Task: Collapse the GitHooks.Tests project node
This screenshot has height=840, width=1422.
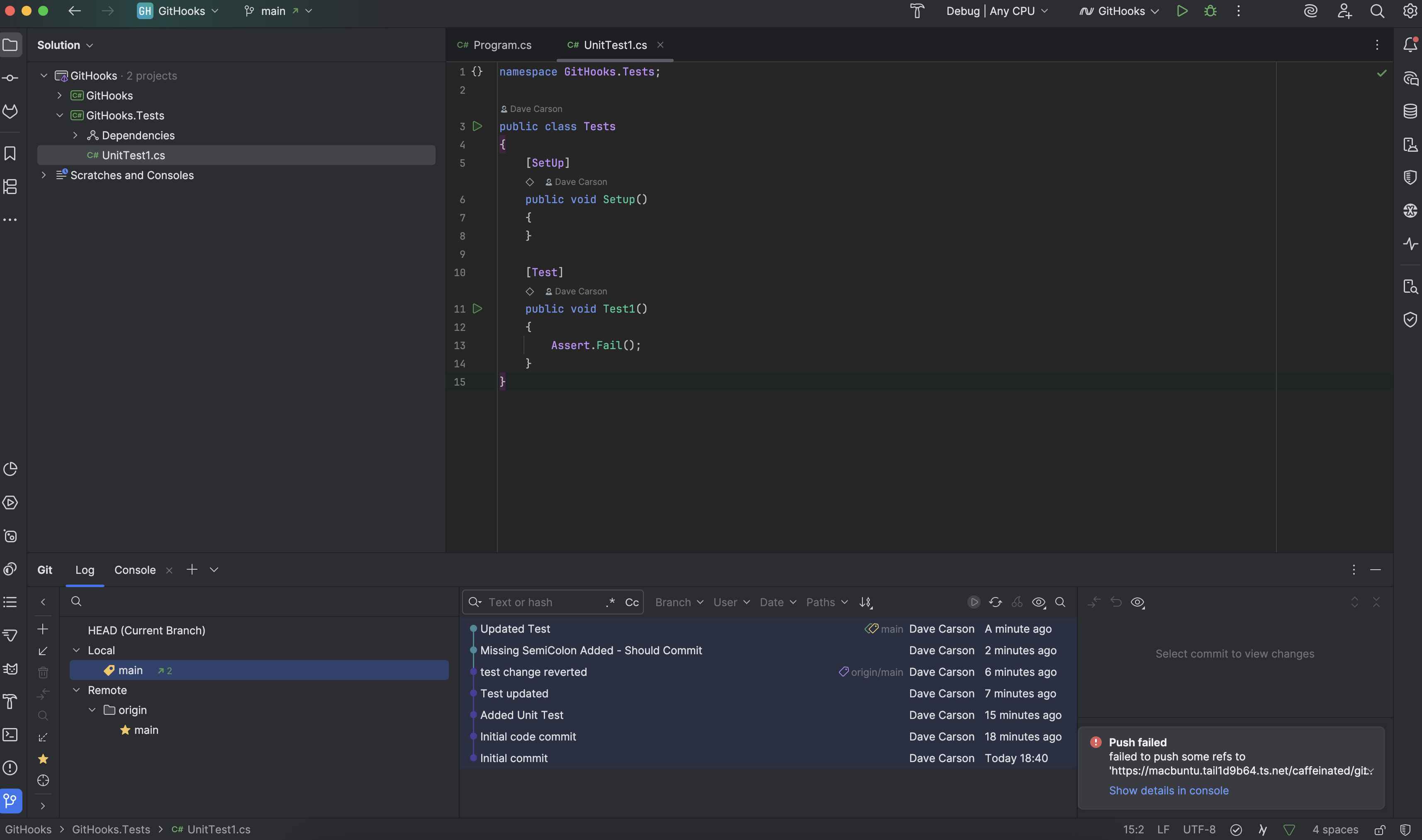Action: pyautogui.click(x=59, y=116)
